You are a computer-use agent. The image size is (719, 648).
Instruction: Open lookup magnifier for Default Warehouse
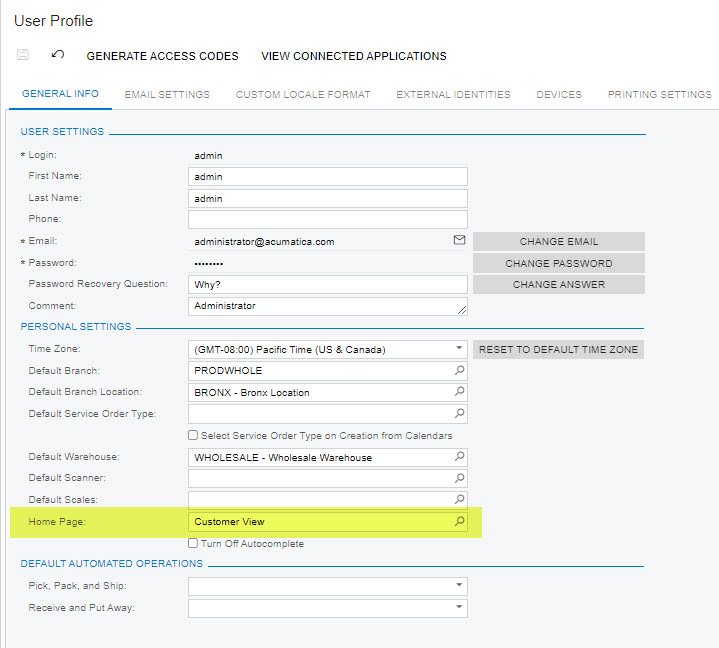[459, 457]
